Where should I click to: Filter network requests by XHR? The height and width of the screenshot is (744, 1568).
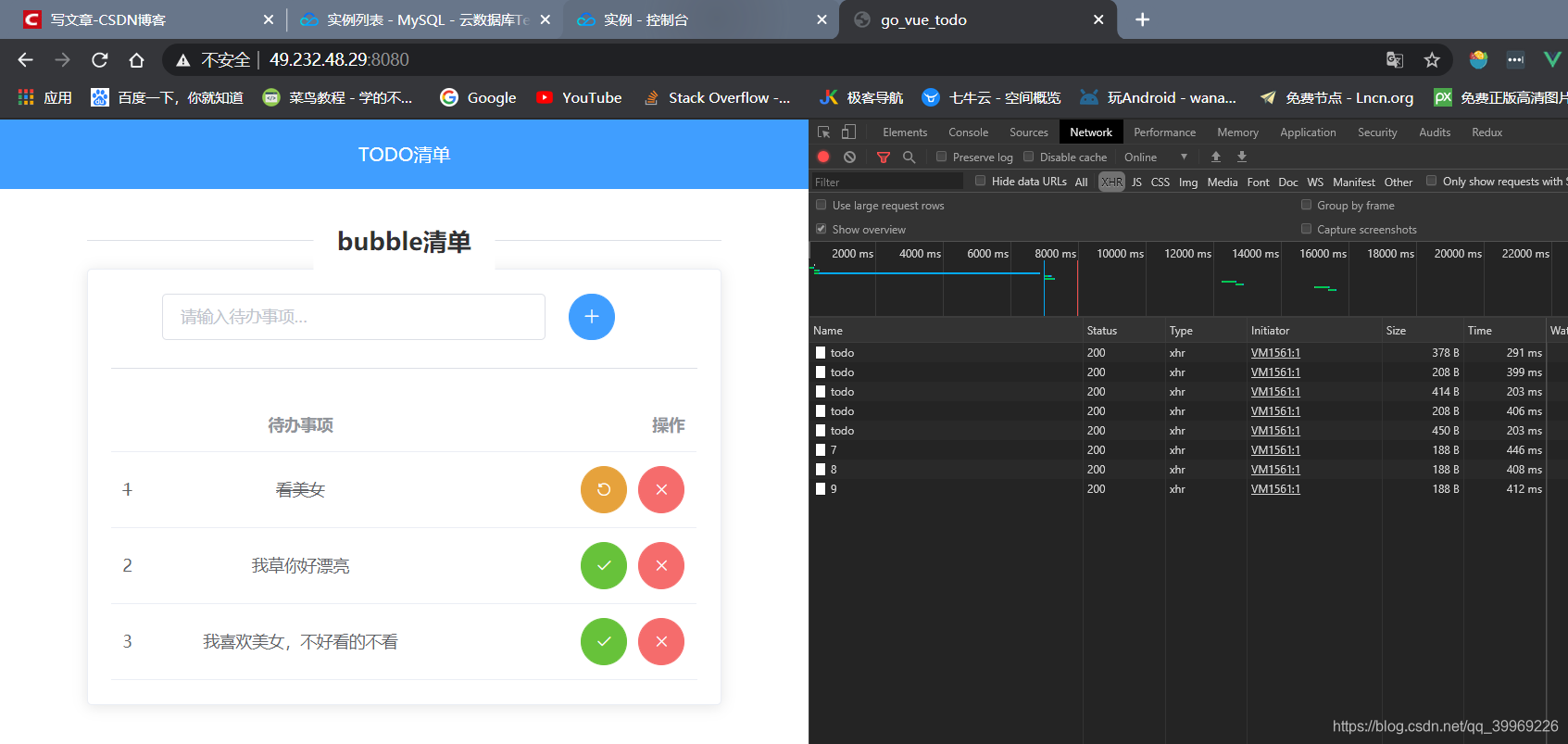click(x=1111, y=183)
